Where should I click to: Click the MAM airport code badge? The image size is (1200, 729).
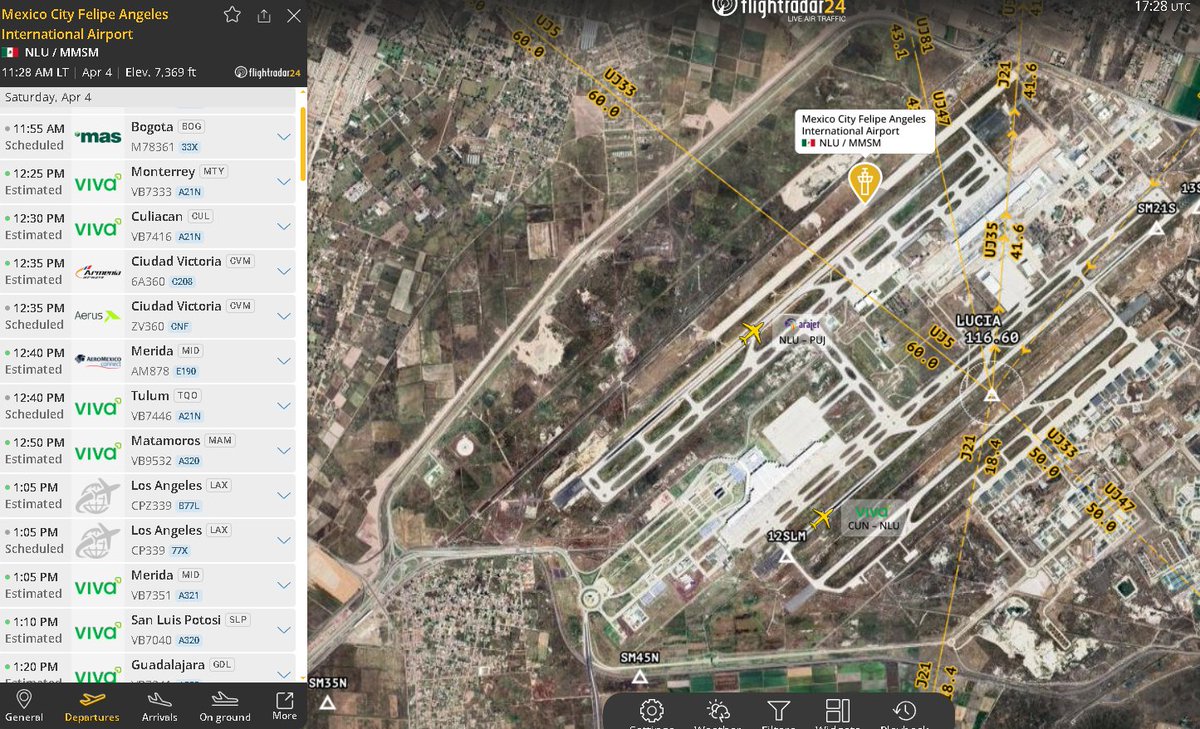tap(220, 441)
